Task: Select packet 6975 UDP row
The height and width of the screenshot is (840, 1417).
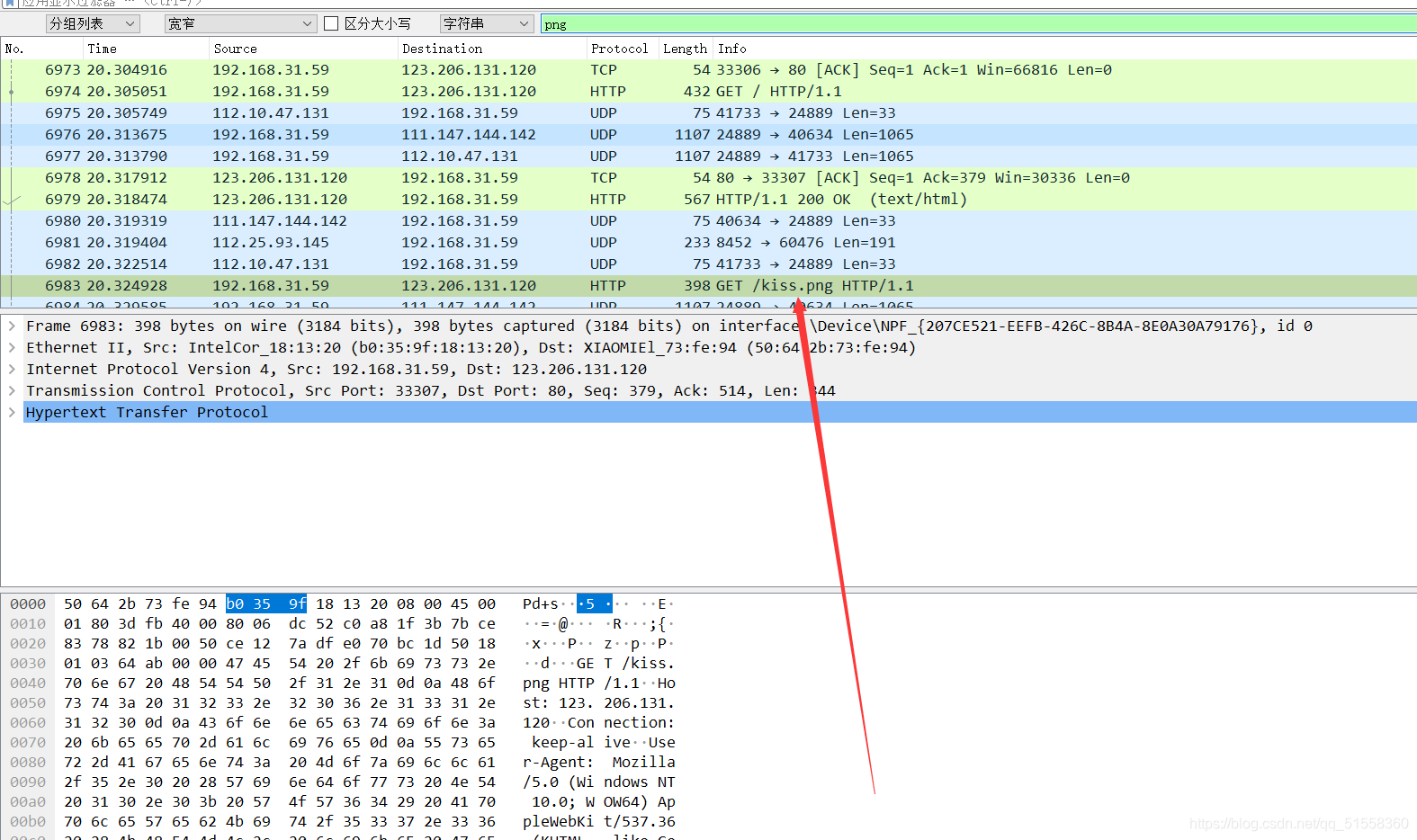Action: point(709,113)
